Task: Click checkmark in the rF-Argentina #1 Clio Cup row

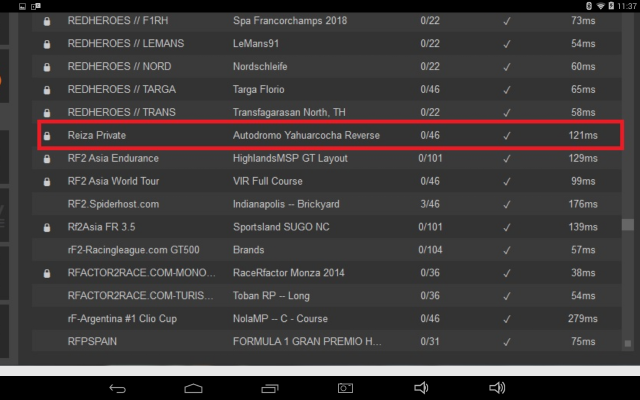Action: coord(507,319)
